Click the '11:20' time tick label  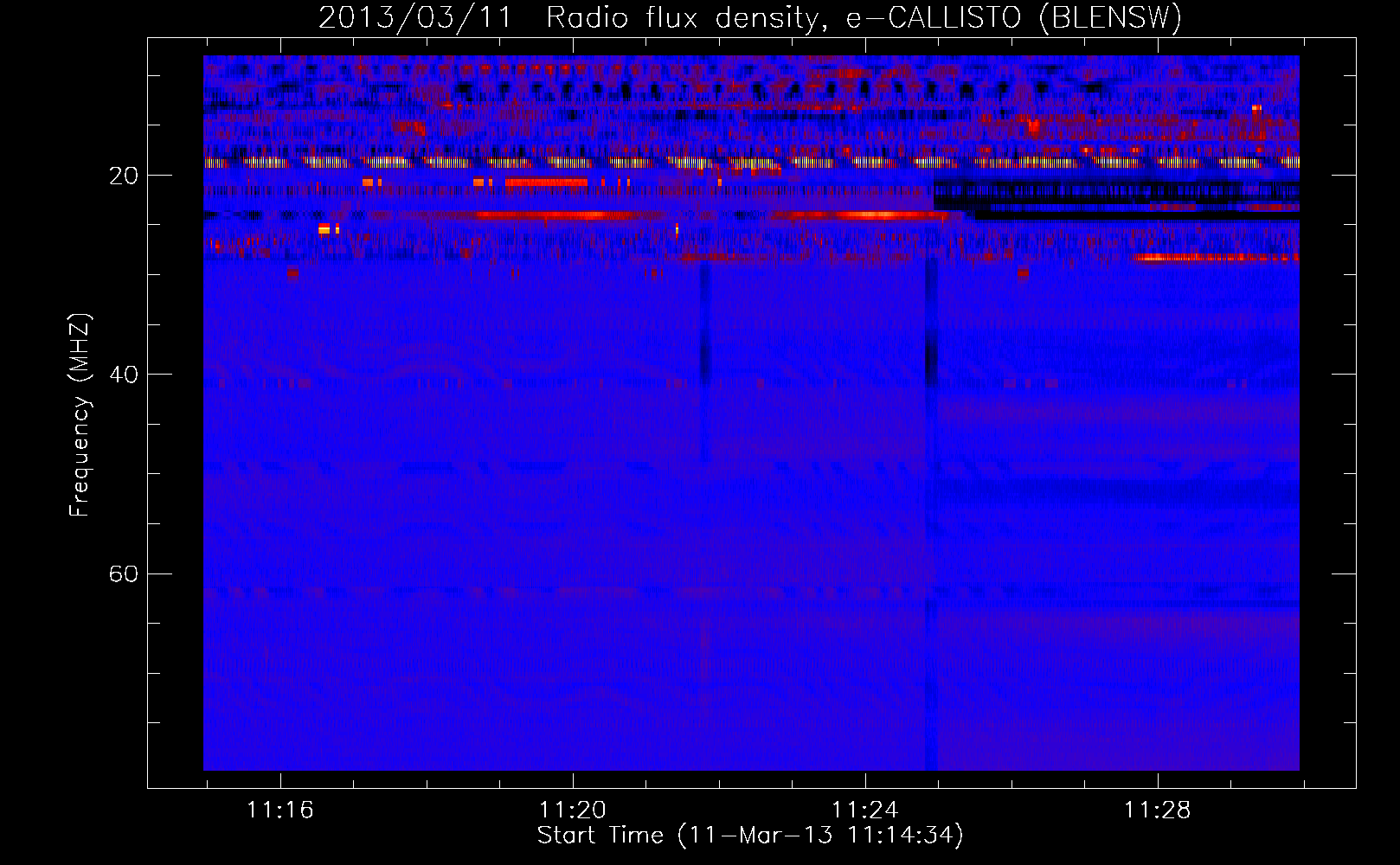click(573, 811)
